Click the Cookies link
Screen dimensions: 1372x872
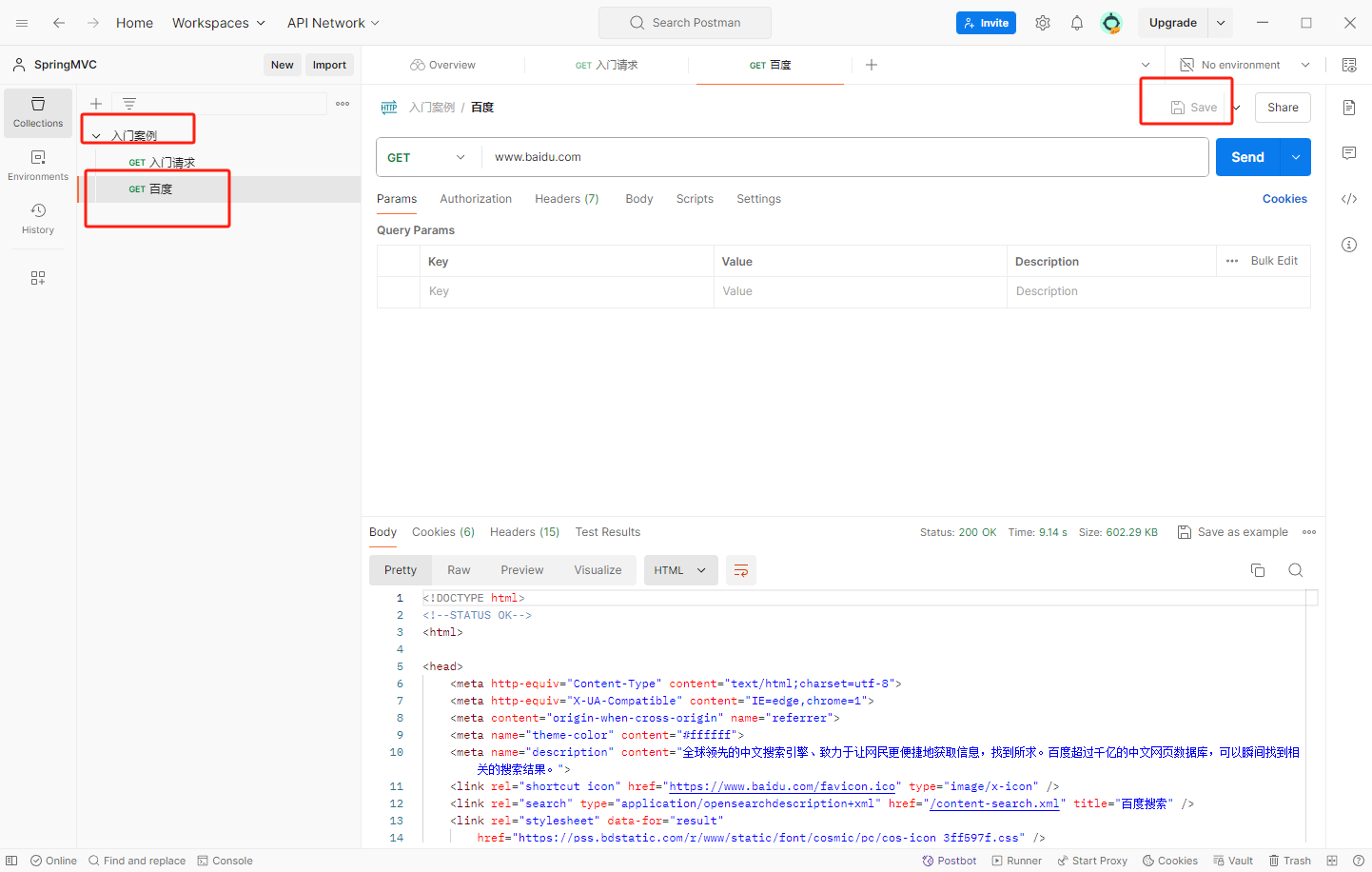point(1284,199)
